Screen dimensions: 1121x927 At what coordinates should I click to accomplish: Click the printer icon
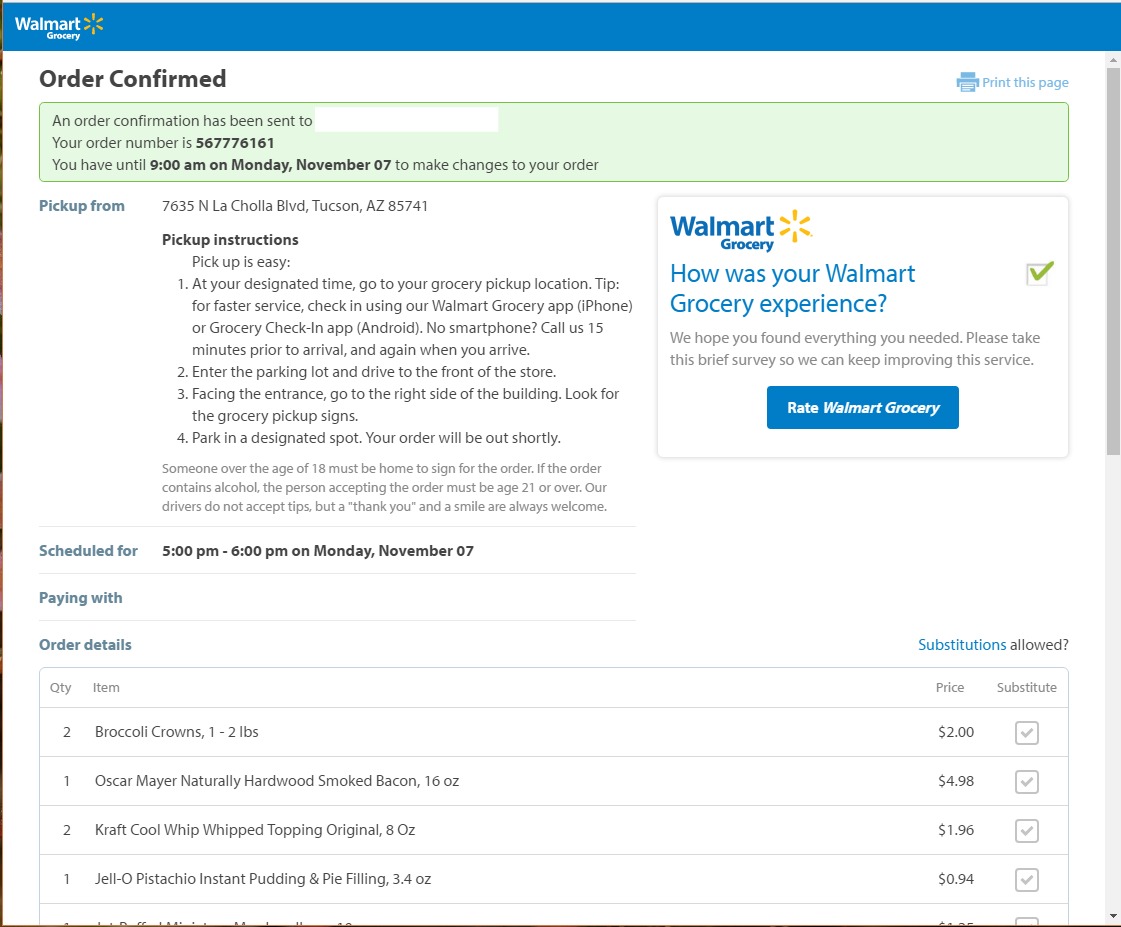(x=967, y=83)
